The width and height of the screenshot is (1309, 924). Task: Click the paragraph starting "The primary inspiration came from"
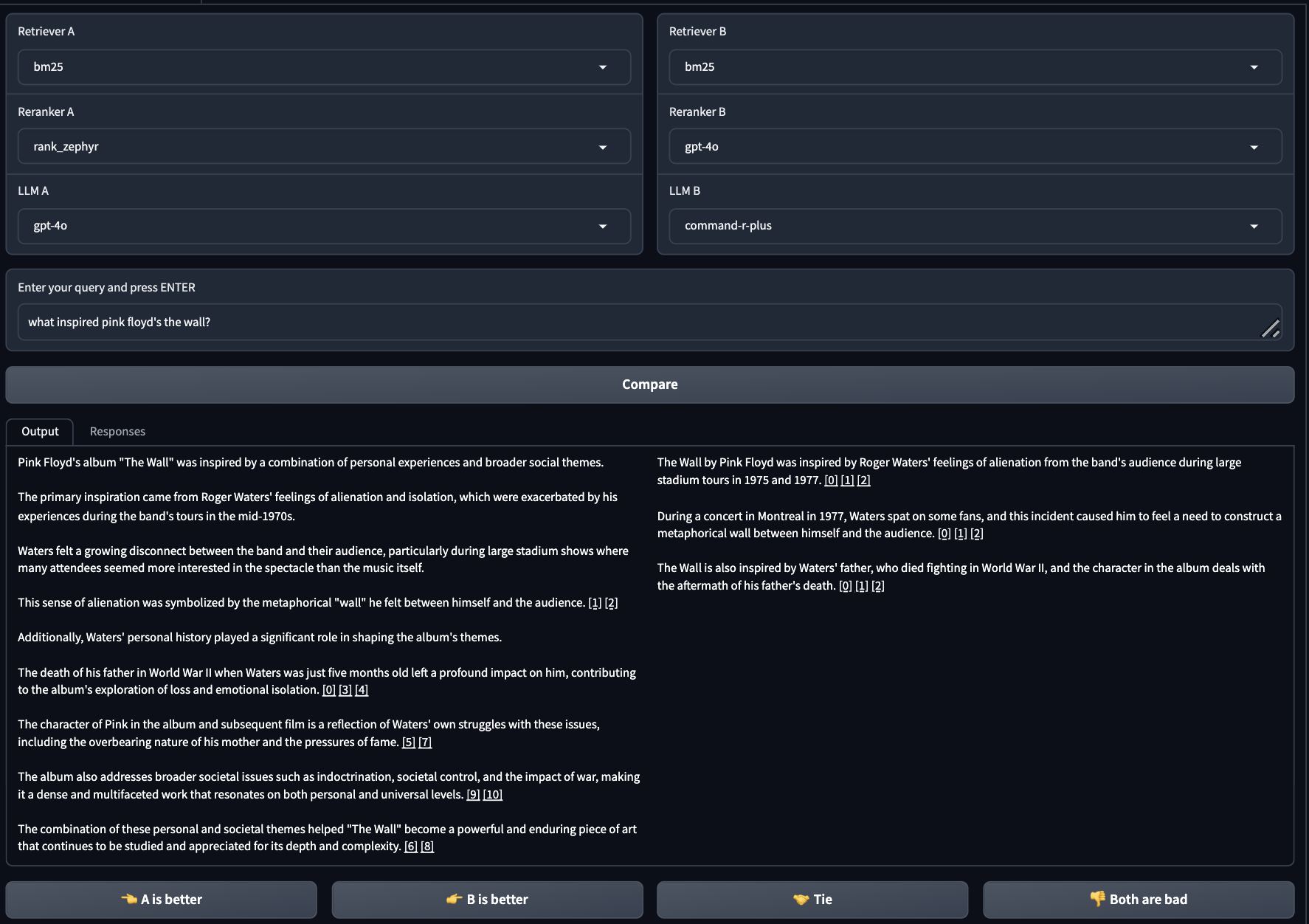click(318, 507)
